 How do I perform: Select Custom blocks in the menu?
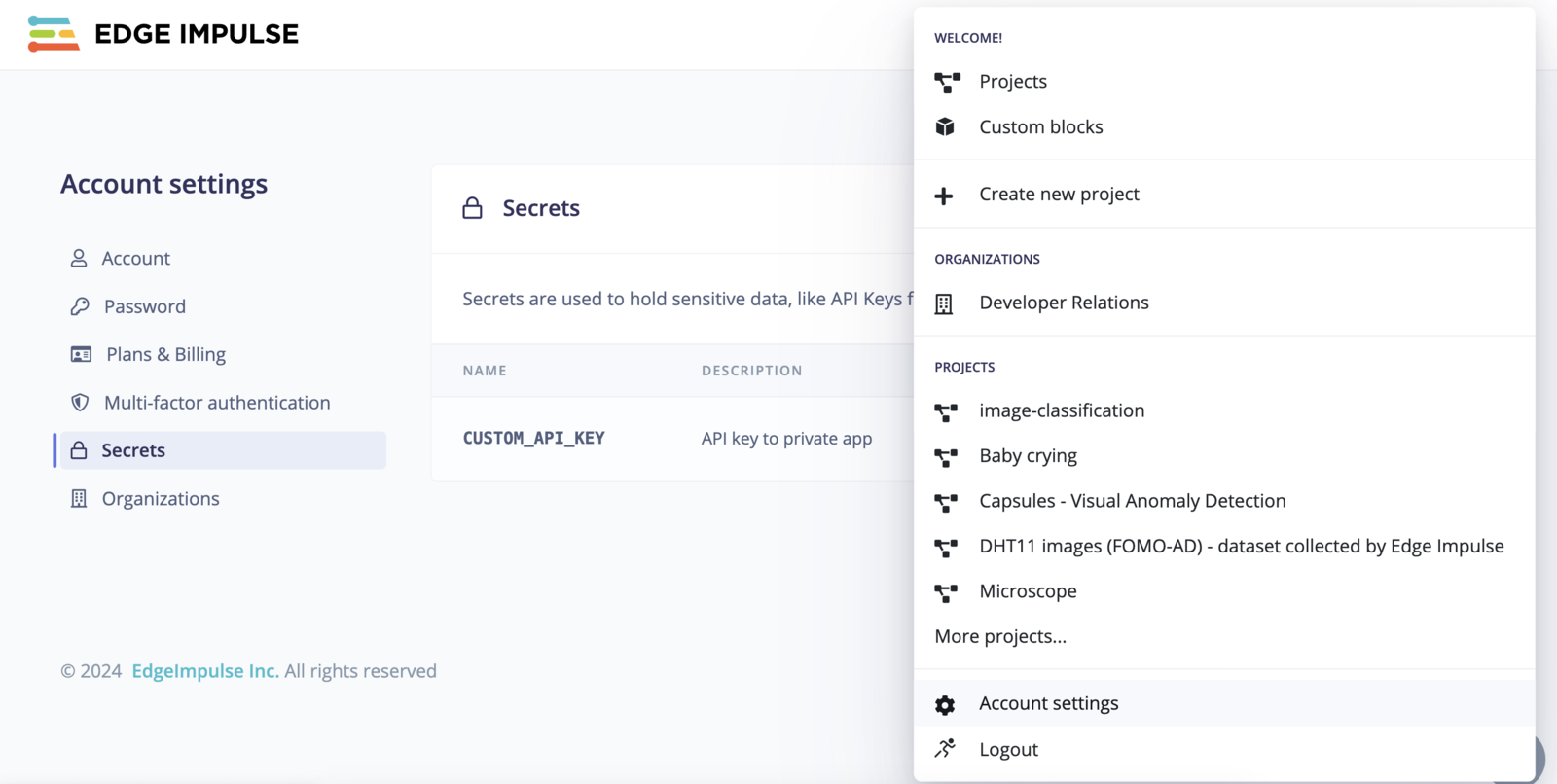1041,127
